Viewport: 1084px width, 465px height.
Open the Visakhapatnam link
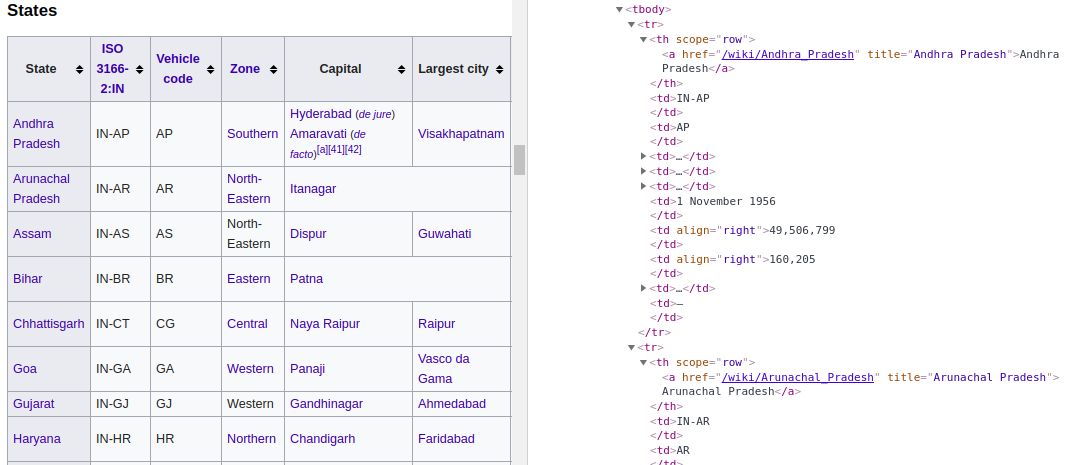pos(461,134)
